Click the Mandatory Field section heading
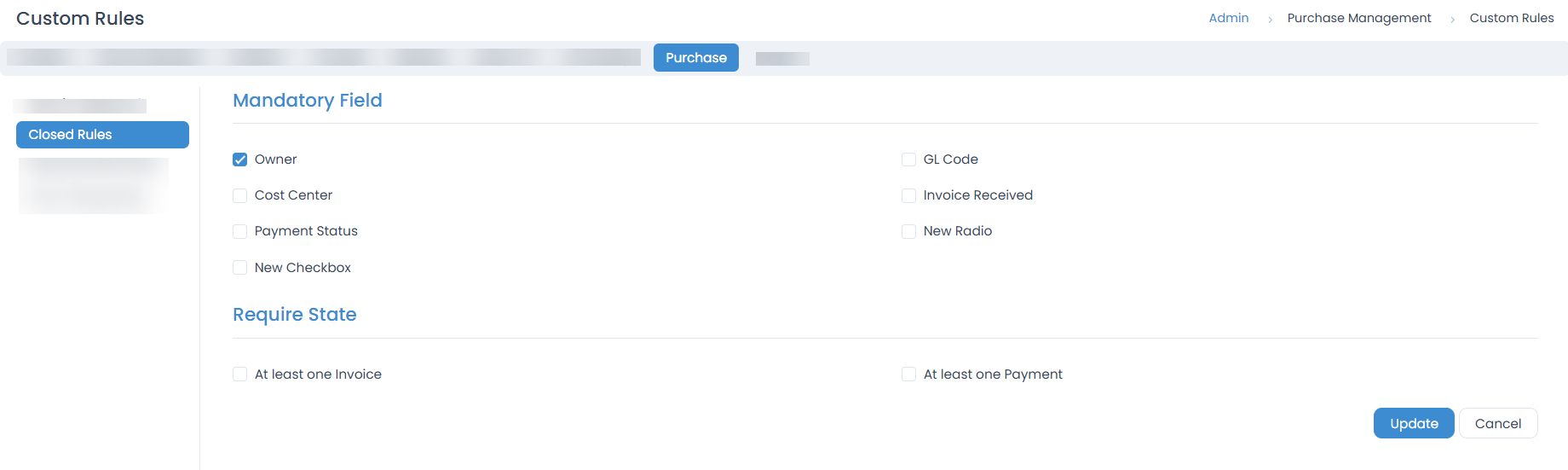1568x470 pixels. point(307,101)
